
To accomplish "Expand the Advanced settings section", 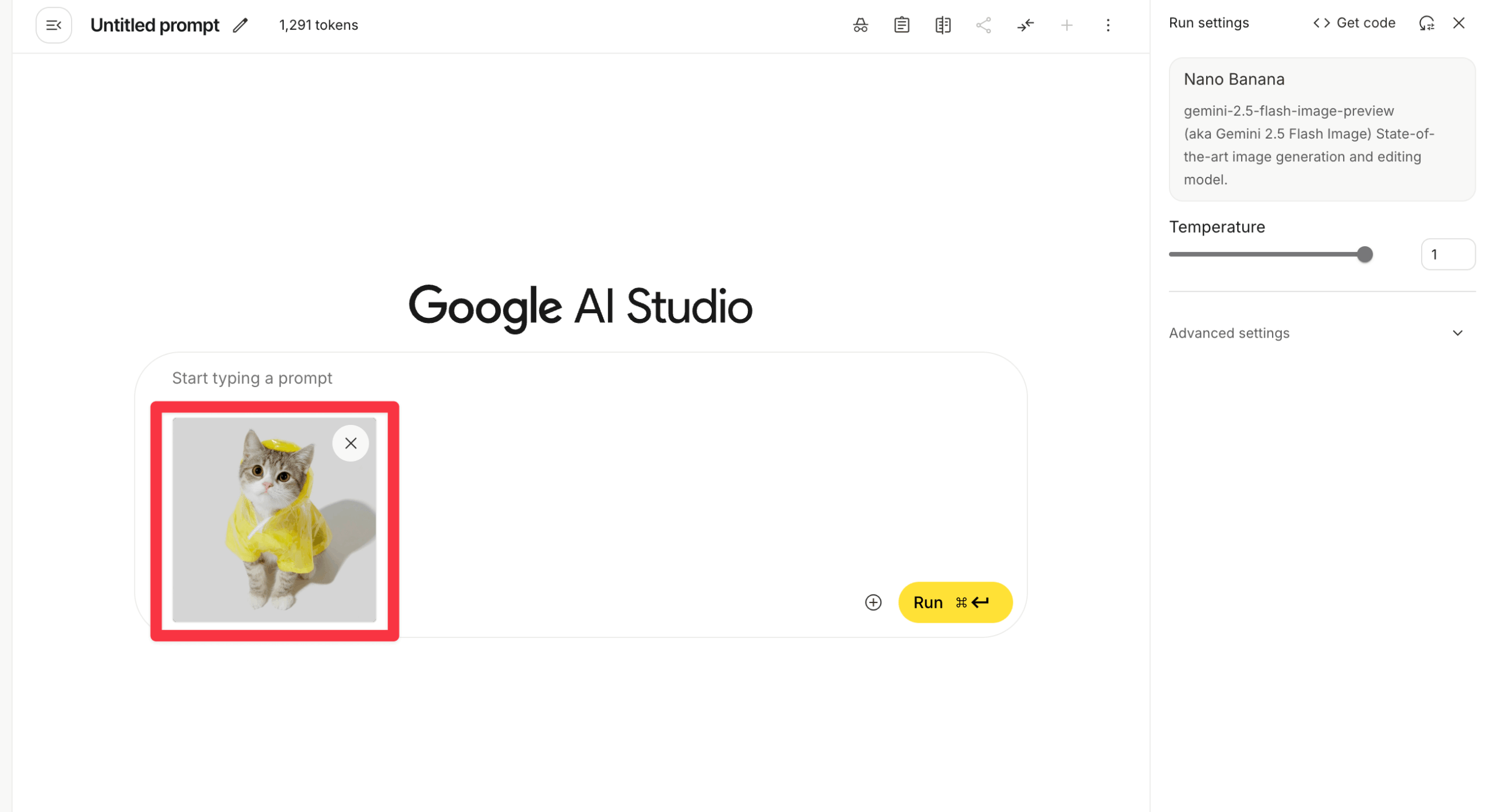I will [x=1317, y=333].
